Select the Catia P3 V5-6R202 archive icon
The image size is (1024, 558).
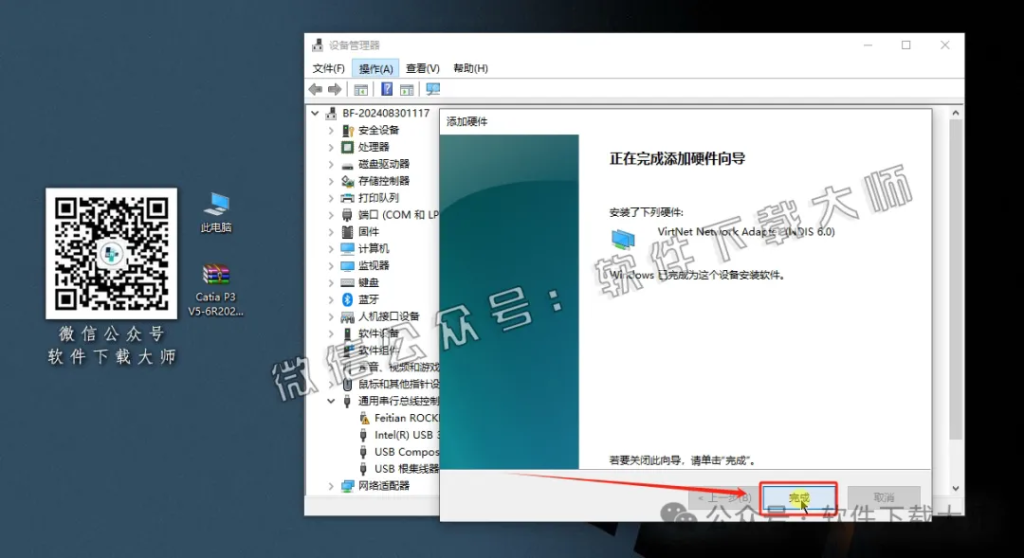click(216, 289)
